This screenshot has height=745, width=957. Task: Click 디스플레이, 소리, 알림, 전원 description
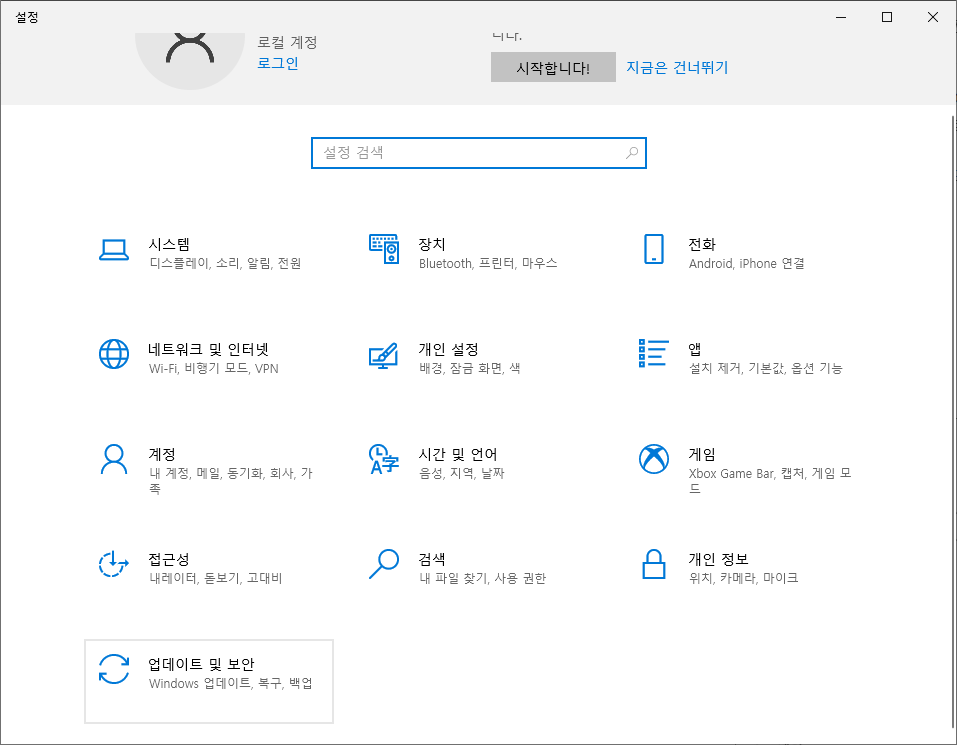[x=225, y=263]
